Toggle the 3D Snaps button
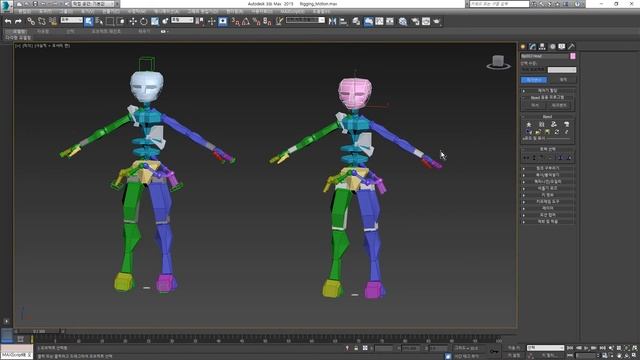Image resolution: width=640 pixels, height=360 pixels. [236, 21]
